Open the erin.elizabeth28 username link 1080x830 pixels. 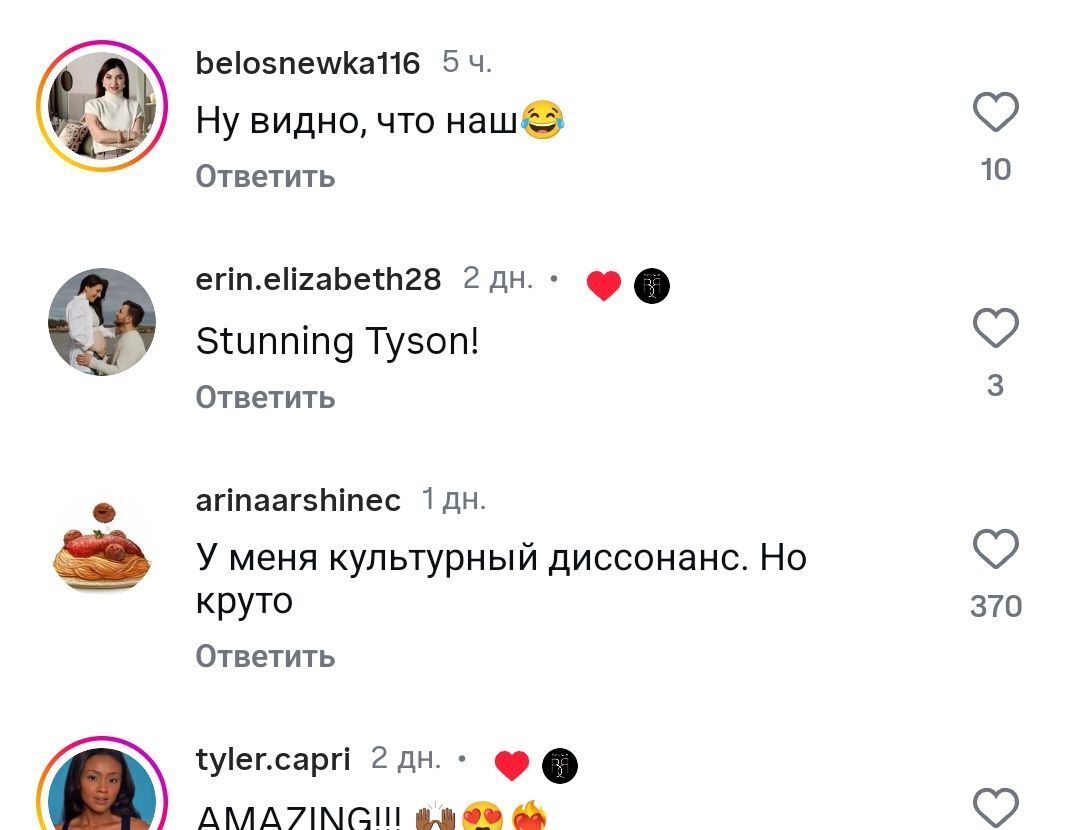pos(318,280)
